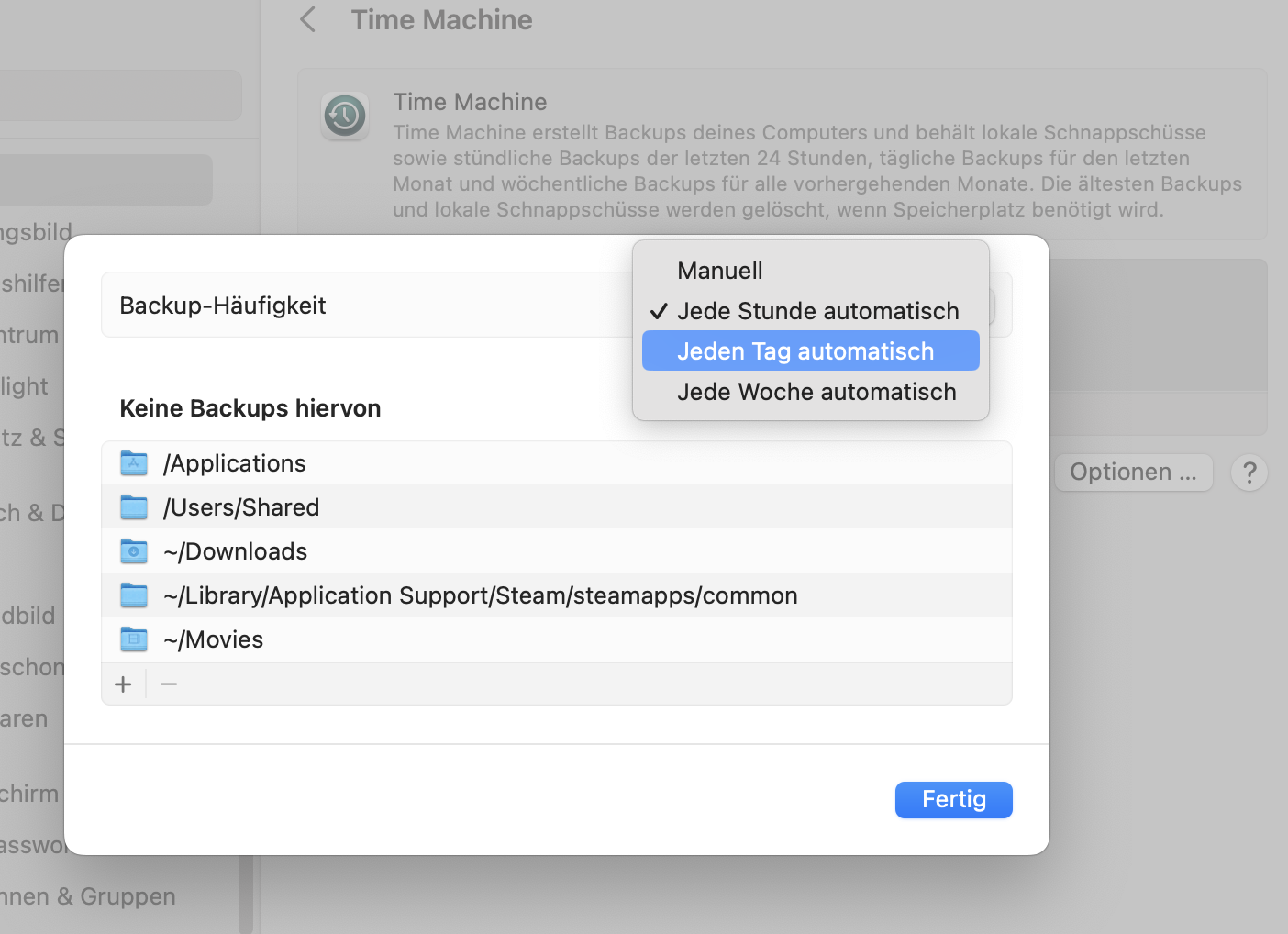Viewport: 1288px width, 934px height.
Task: Click the Downloads folder icon
Action: click(x=134, y=551)
